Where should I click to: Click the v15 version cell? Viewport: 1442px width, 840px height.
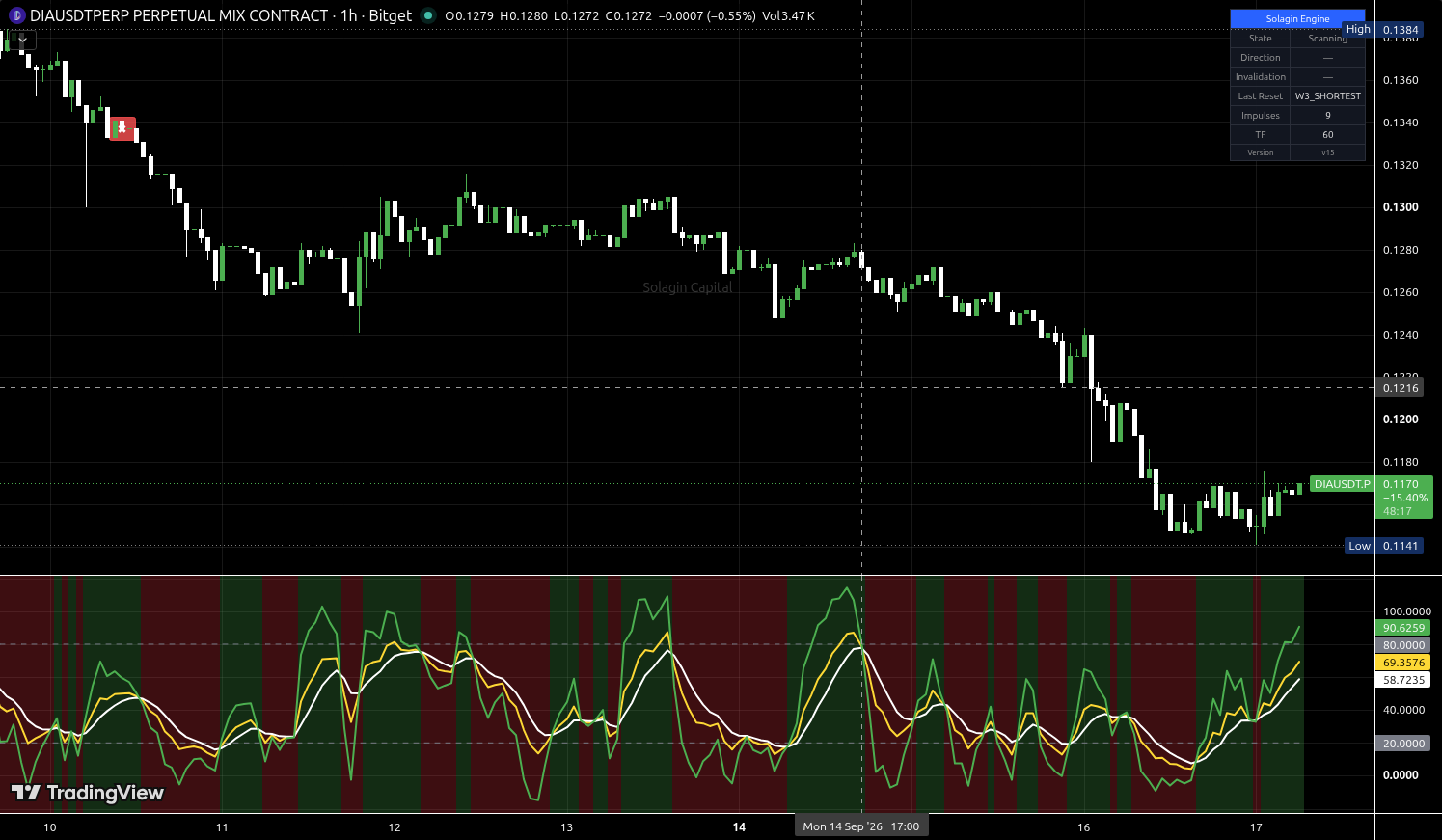coord(1328,152)
